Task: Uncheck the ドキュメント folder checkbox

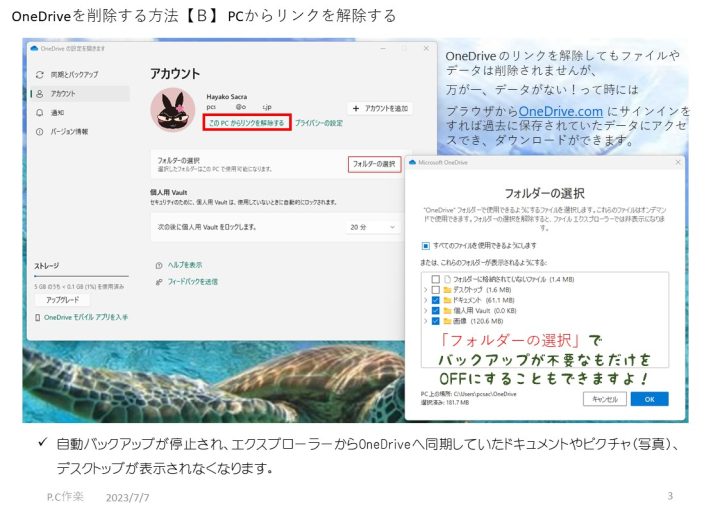Action: pyautogui.click(x=435, y=300)
